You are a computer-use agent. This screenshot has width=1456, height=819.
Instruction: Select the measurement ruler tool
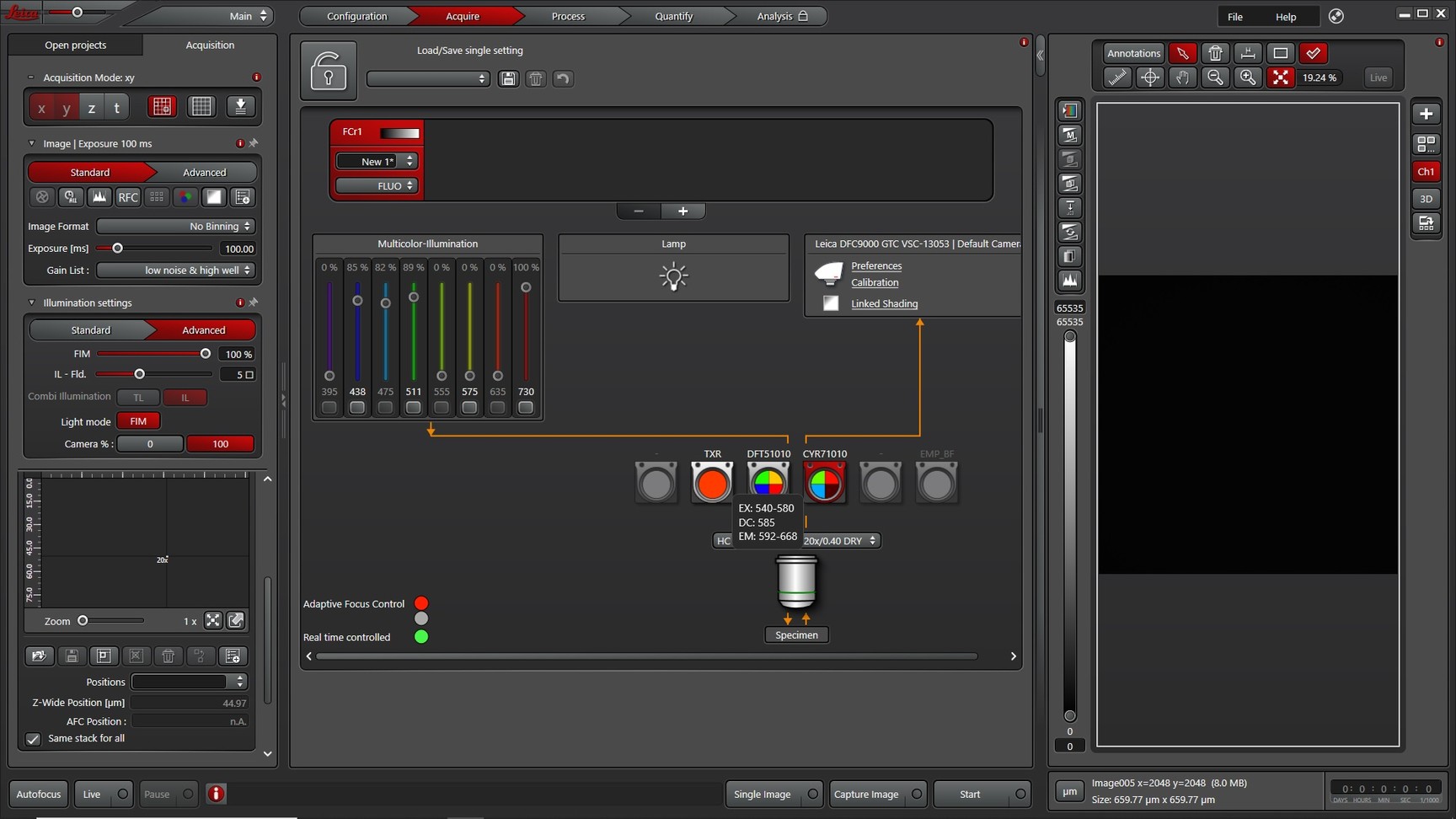(x=1117, y=78)
